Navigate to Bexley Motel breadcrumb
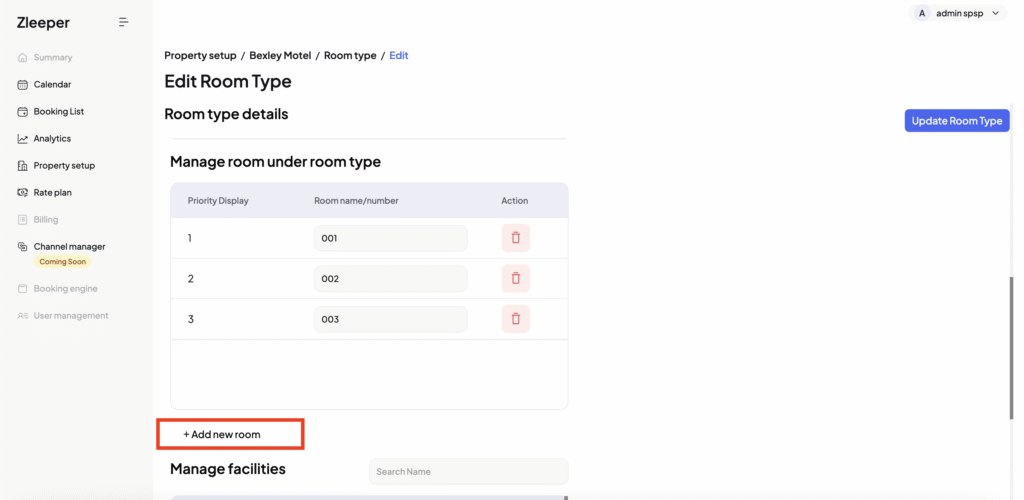The image size is (1024, 500). coord(280,56)
